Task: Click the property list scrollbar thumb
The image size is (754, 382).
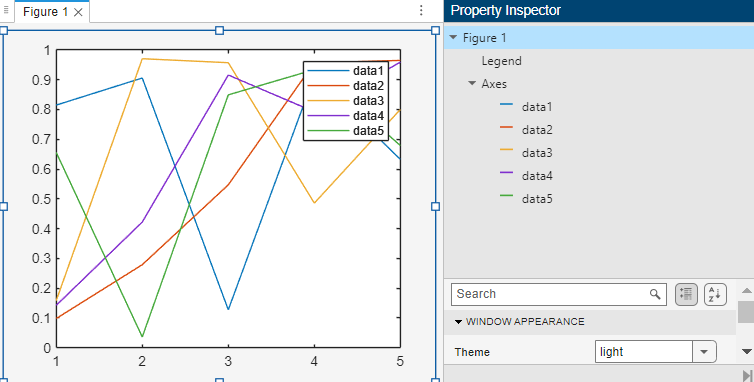Action: click(746, 312)
